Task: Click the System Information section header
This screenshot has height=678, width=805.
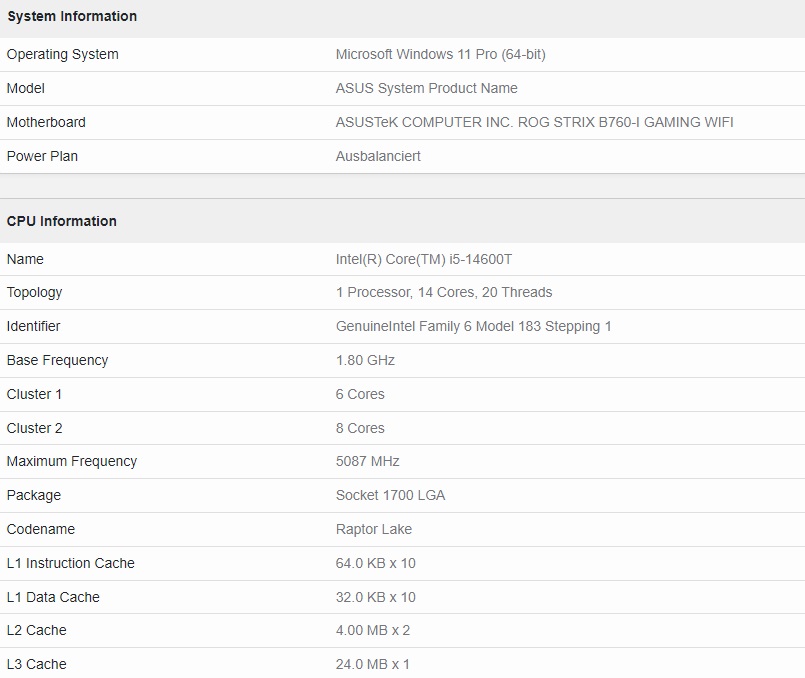Action: (72, 16)
